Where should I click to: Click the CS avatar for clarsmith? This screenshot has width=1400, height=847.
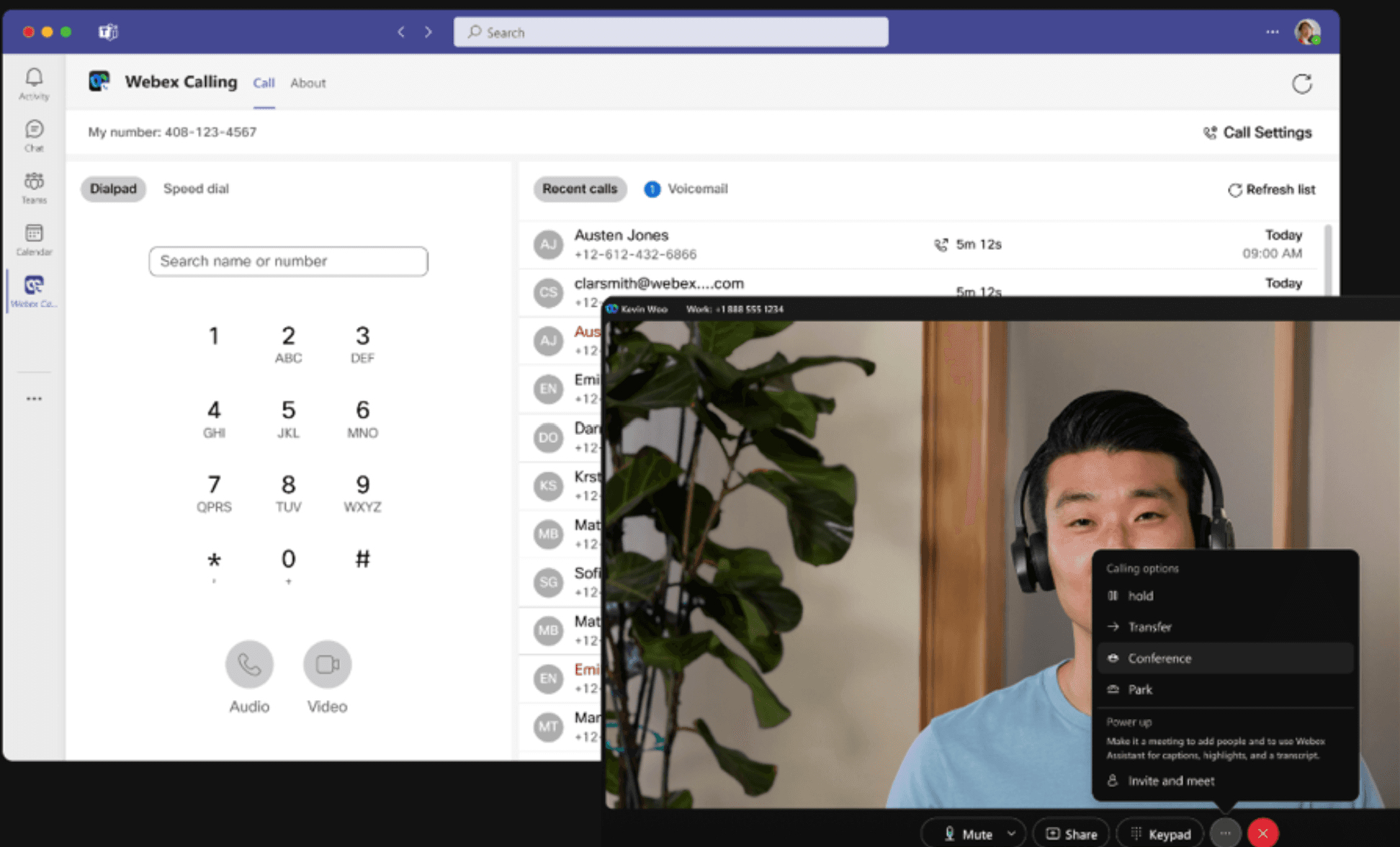[548, 292]
